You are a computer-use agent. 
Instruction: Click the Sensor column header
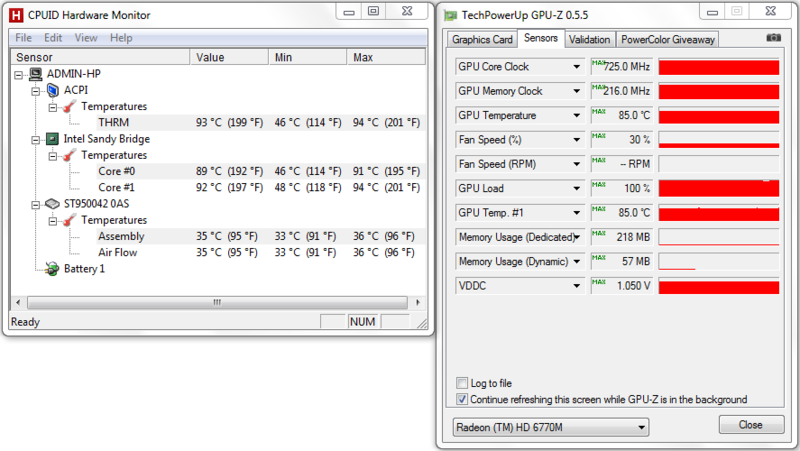tap(100, 57)
